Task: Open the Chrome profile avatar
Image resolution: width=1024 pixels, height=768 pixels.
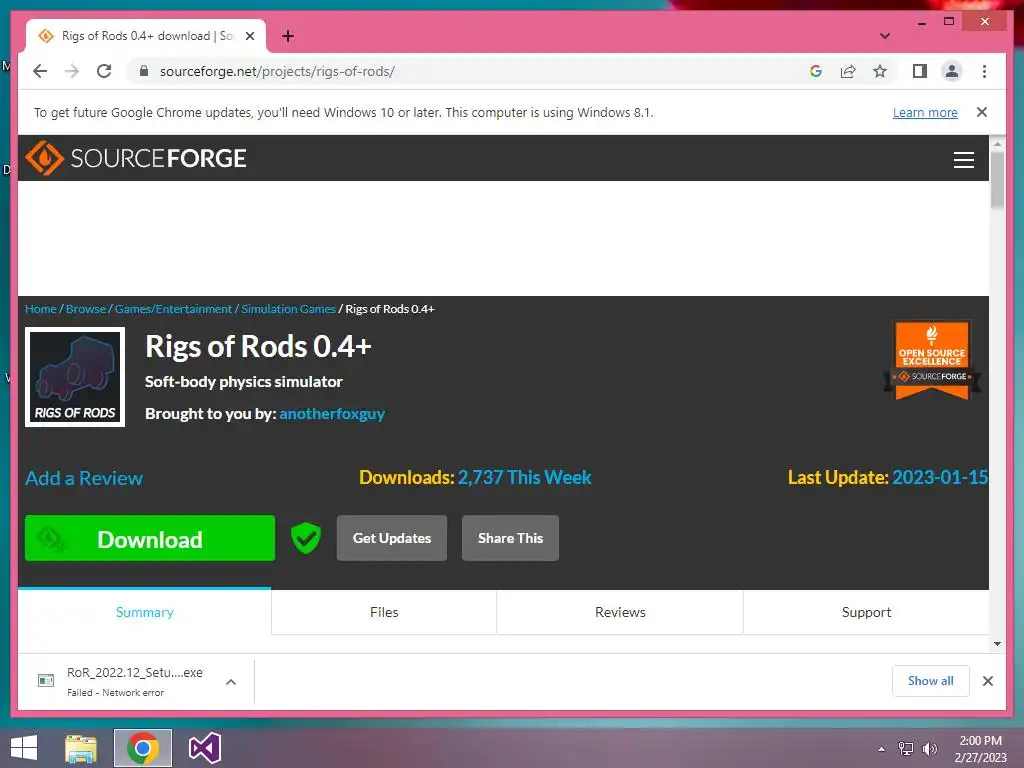Action: 952,71
